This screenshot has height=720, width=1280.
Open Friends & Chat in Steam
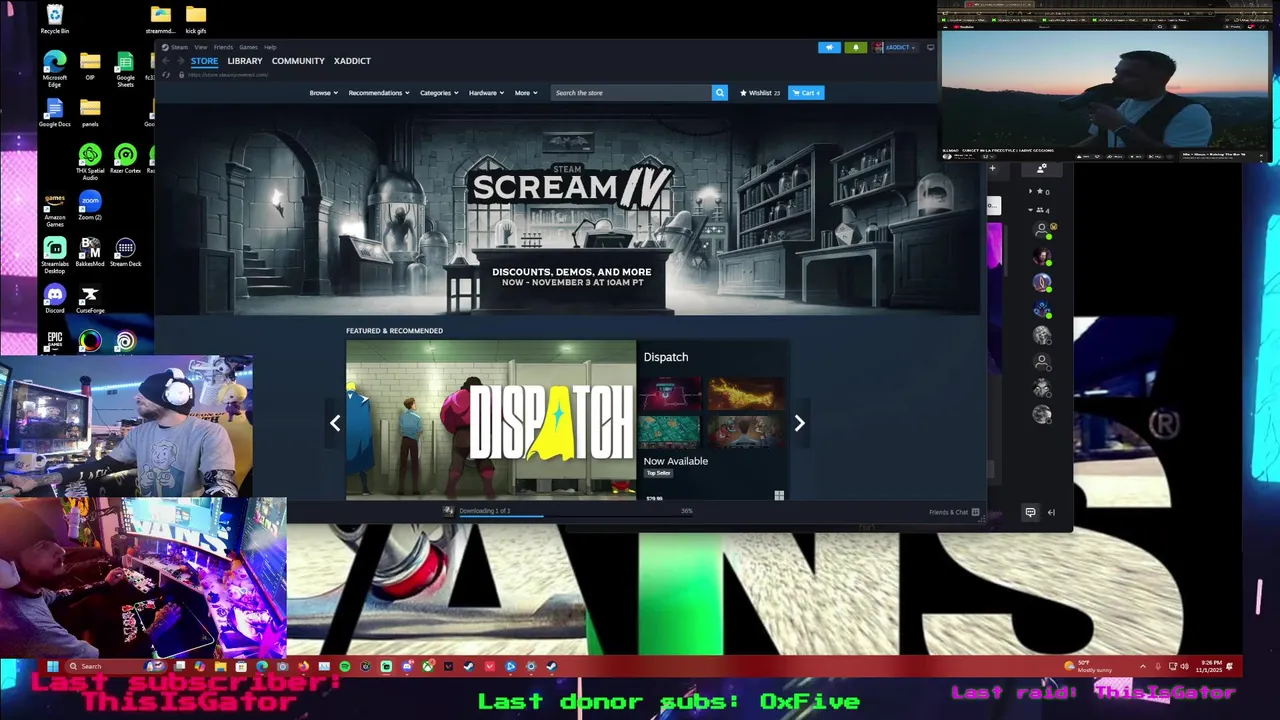(x=953, y=512)
